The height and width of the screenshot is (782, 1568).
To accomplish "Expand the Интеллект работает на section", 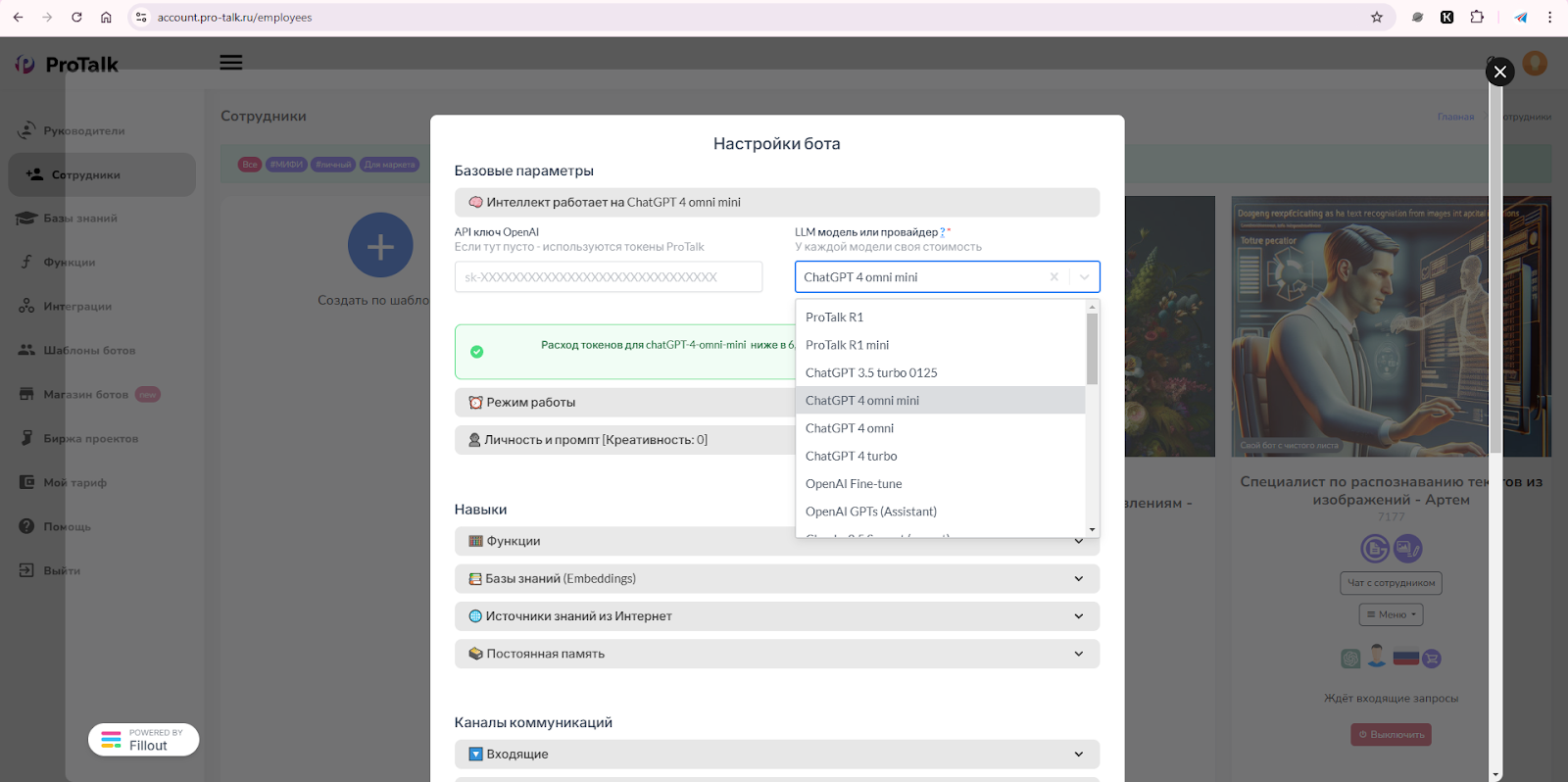I will [x=776, y=202].
